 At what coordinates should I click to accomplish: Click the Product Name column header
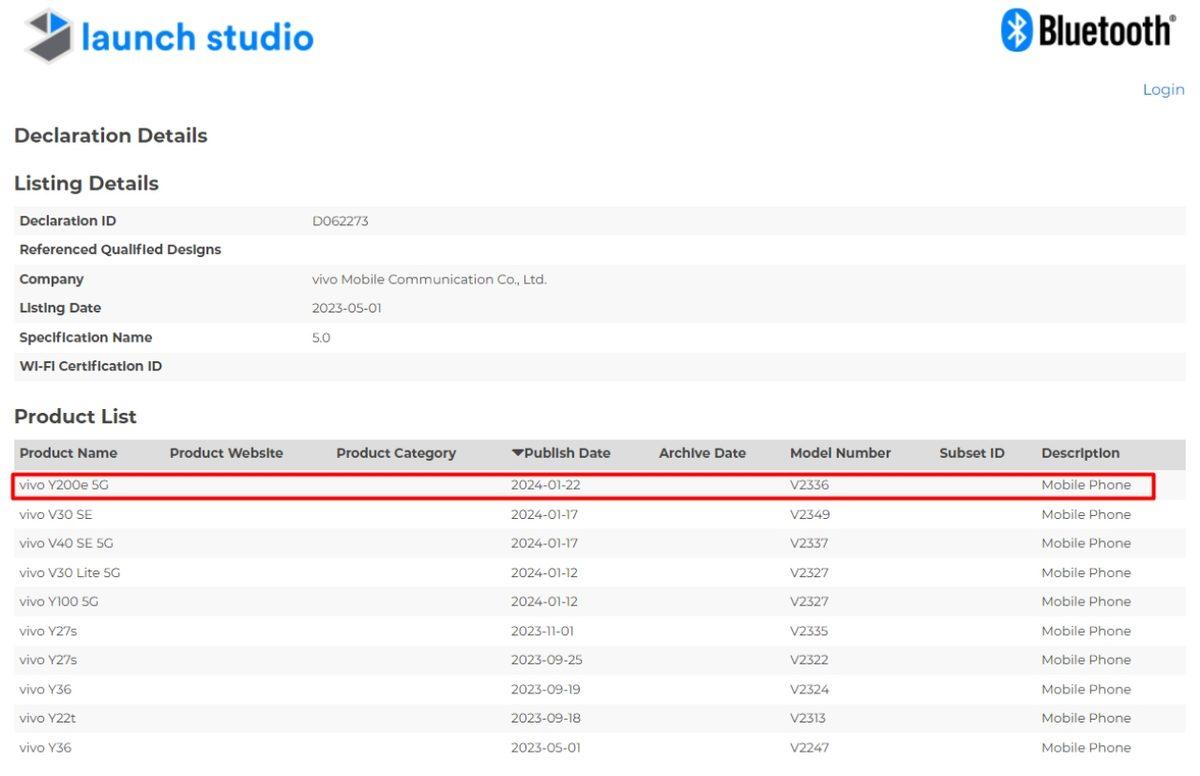tap(68, 453)
